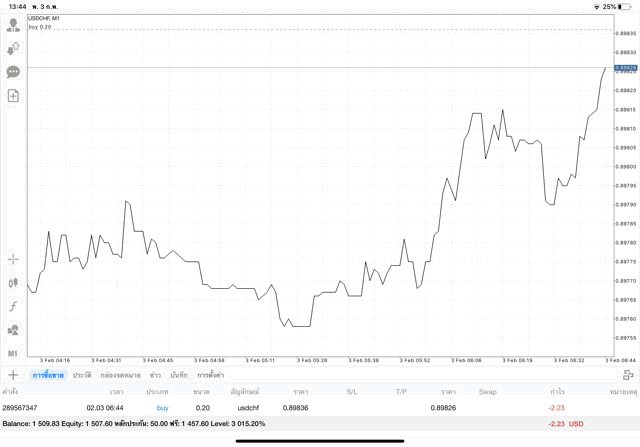Switch to the บันทึก tab
This screenshot has height=447, width=640.
[x=179, y=375]
